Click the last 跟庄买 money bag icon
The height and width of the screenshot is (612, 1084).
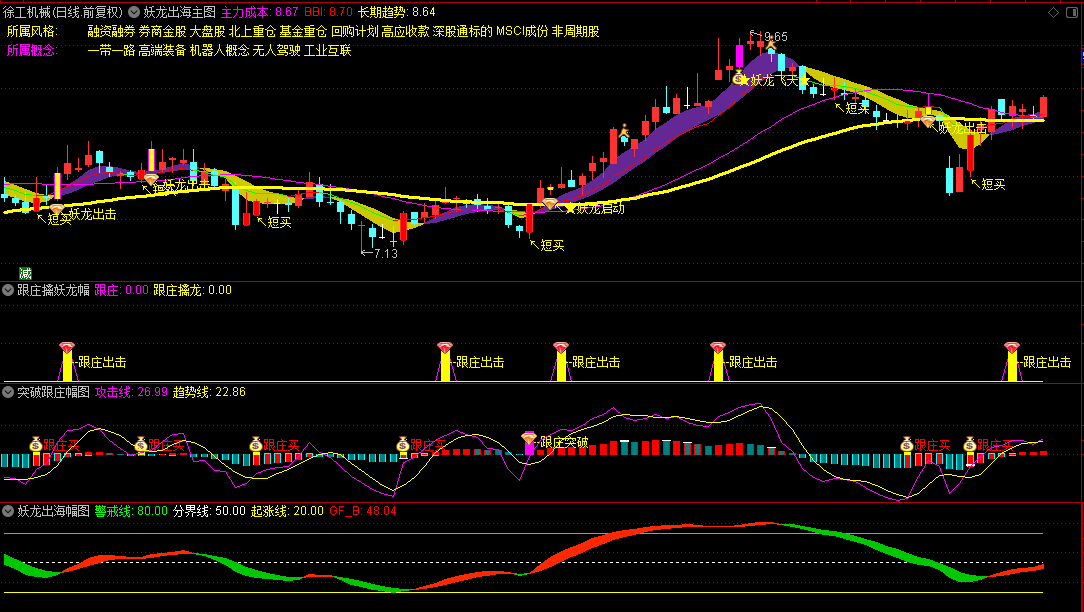pyautogui.click(x=970, y=444)
